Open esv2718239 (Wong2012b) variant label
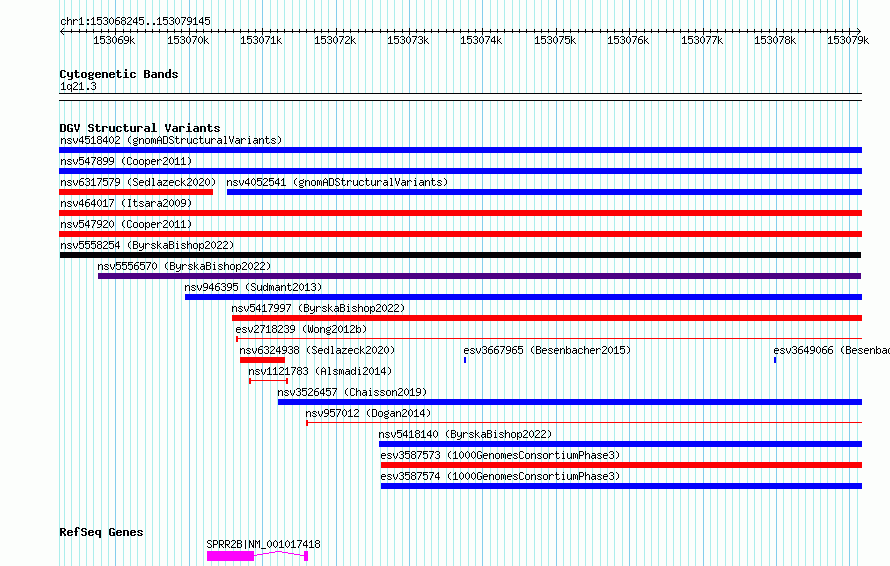 (301, 329)
